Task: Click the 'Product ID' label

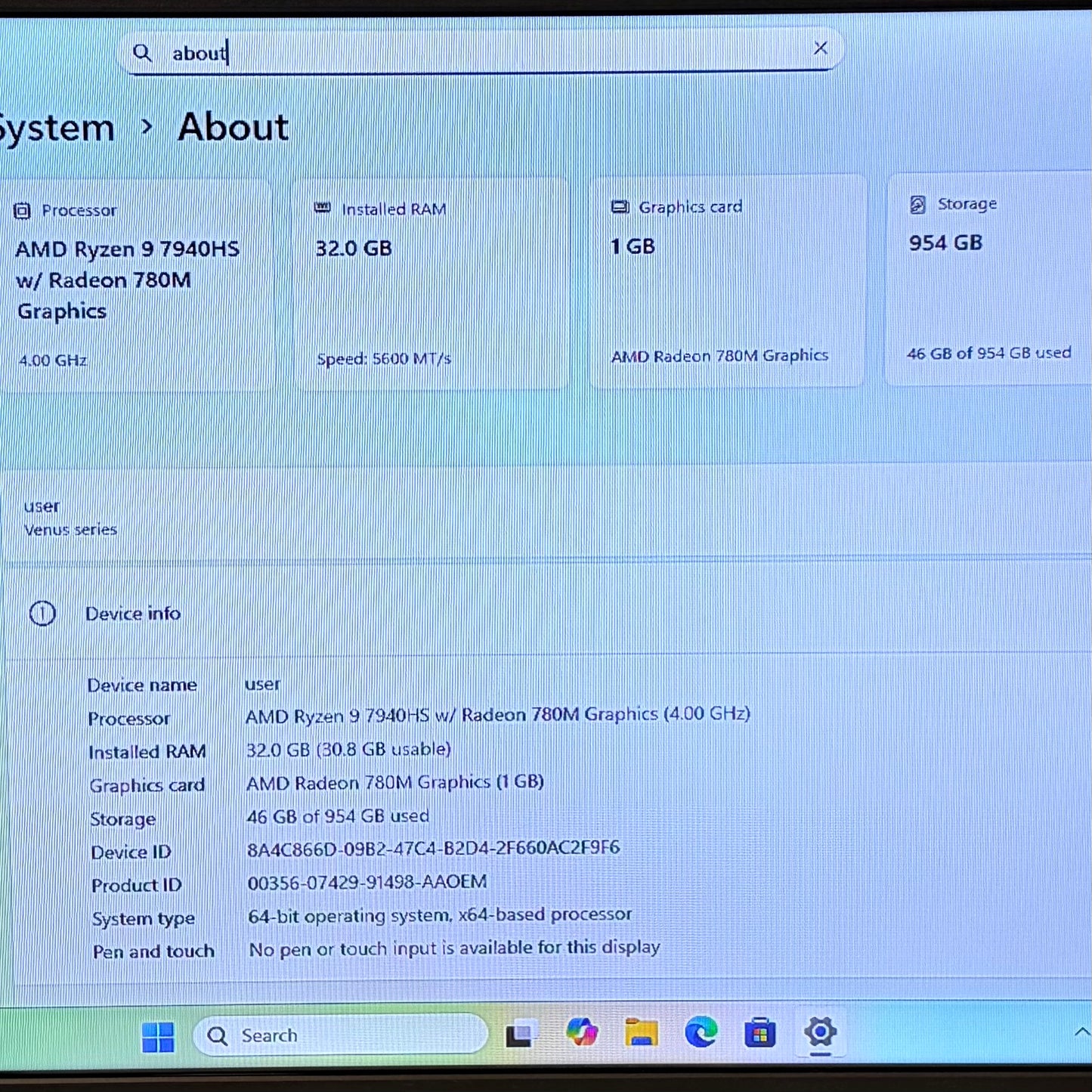Action: coord(136,885)
